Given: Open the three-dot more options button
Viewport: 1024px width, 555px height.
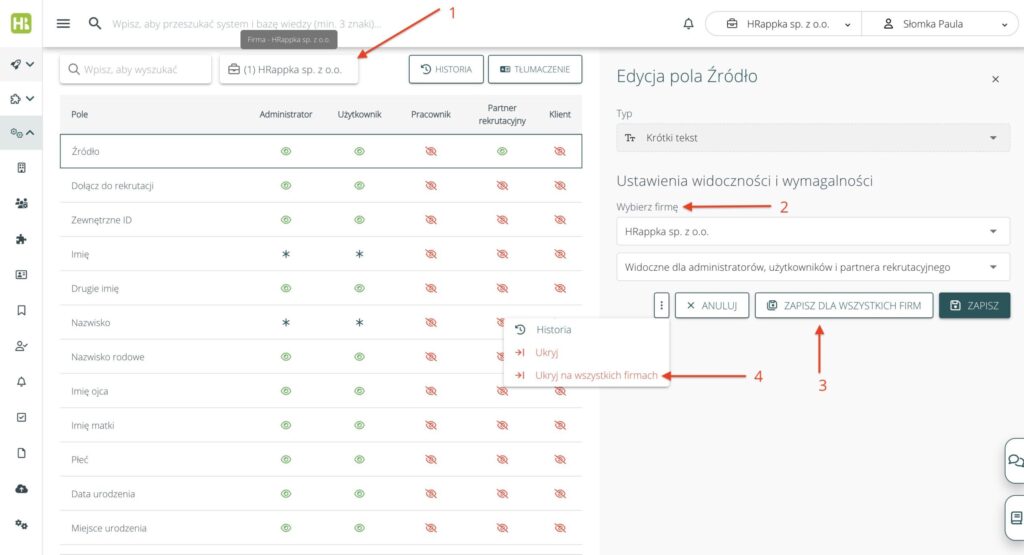Looking at the screenshot, I should pyautogui.click(x=661, y=305).
